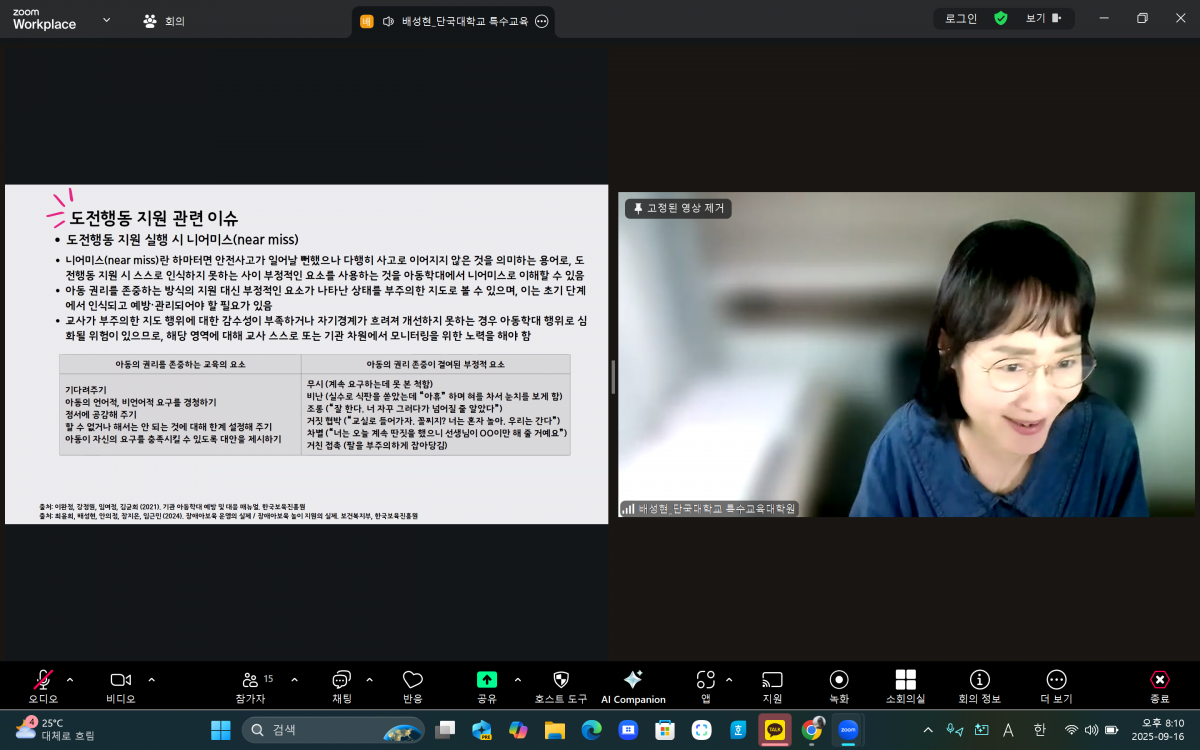
Task: Select the 회의 tab at top
Action: point(164,20)
